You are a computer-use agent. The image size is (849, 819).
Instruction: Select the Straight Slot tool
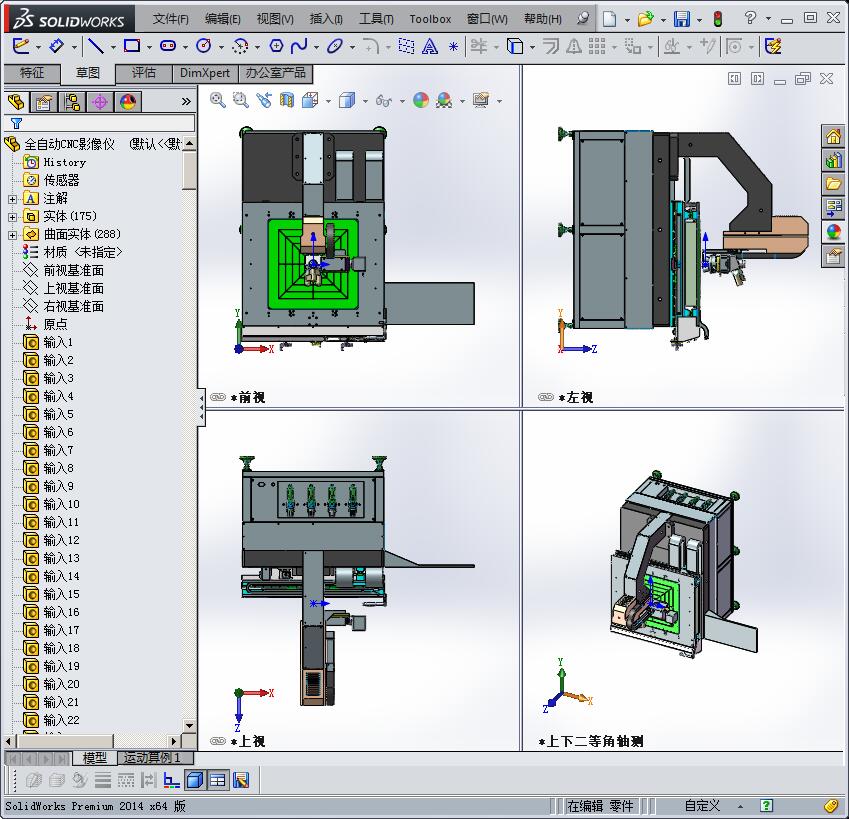168,46
